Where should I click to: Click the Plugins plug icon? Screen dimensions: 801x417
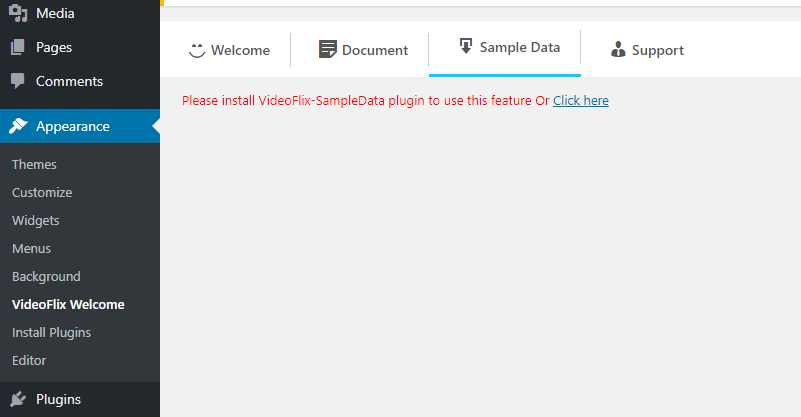(18, 399)
